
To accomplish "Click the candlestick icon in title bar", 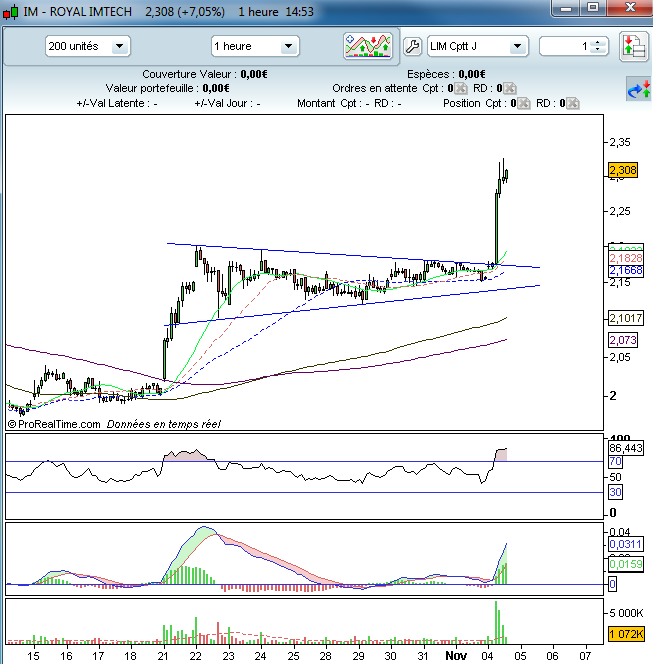I will [x=11, y=12].
